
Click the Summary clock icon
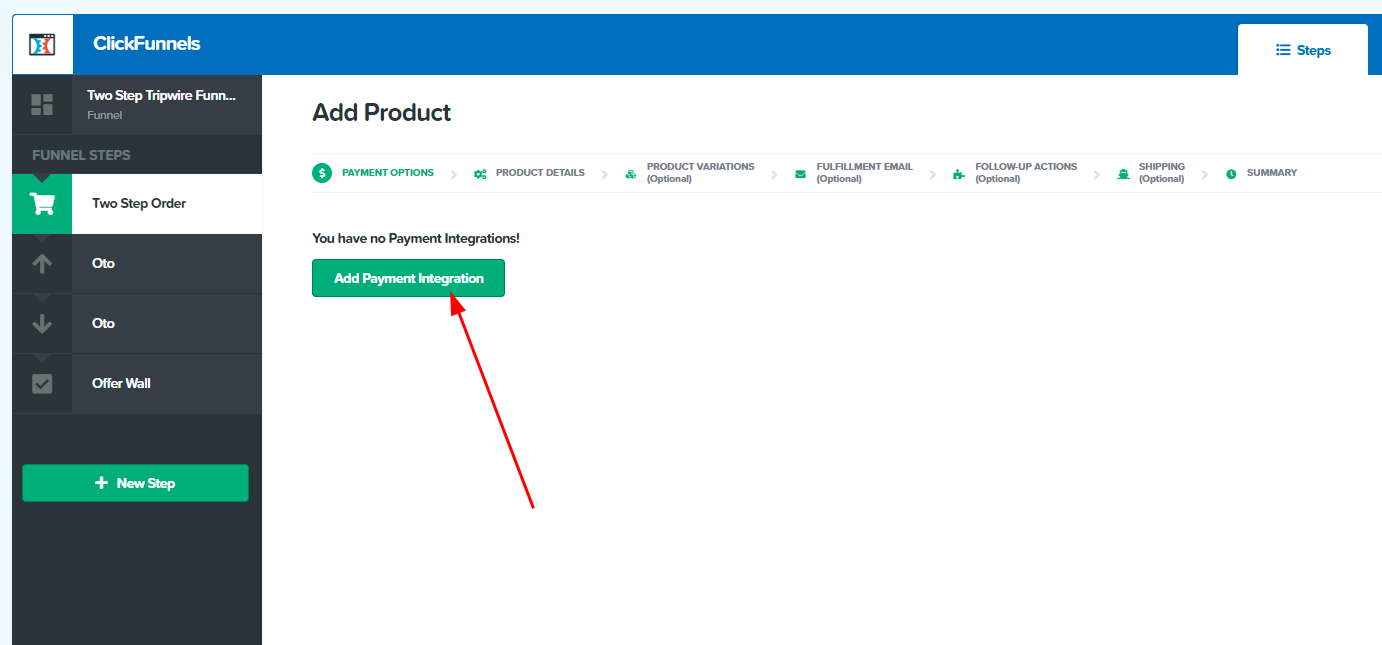(1231, 174)
